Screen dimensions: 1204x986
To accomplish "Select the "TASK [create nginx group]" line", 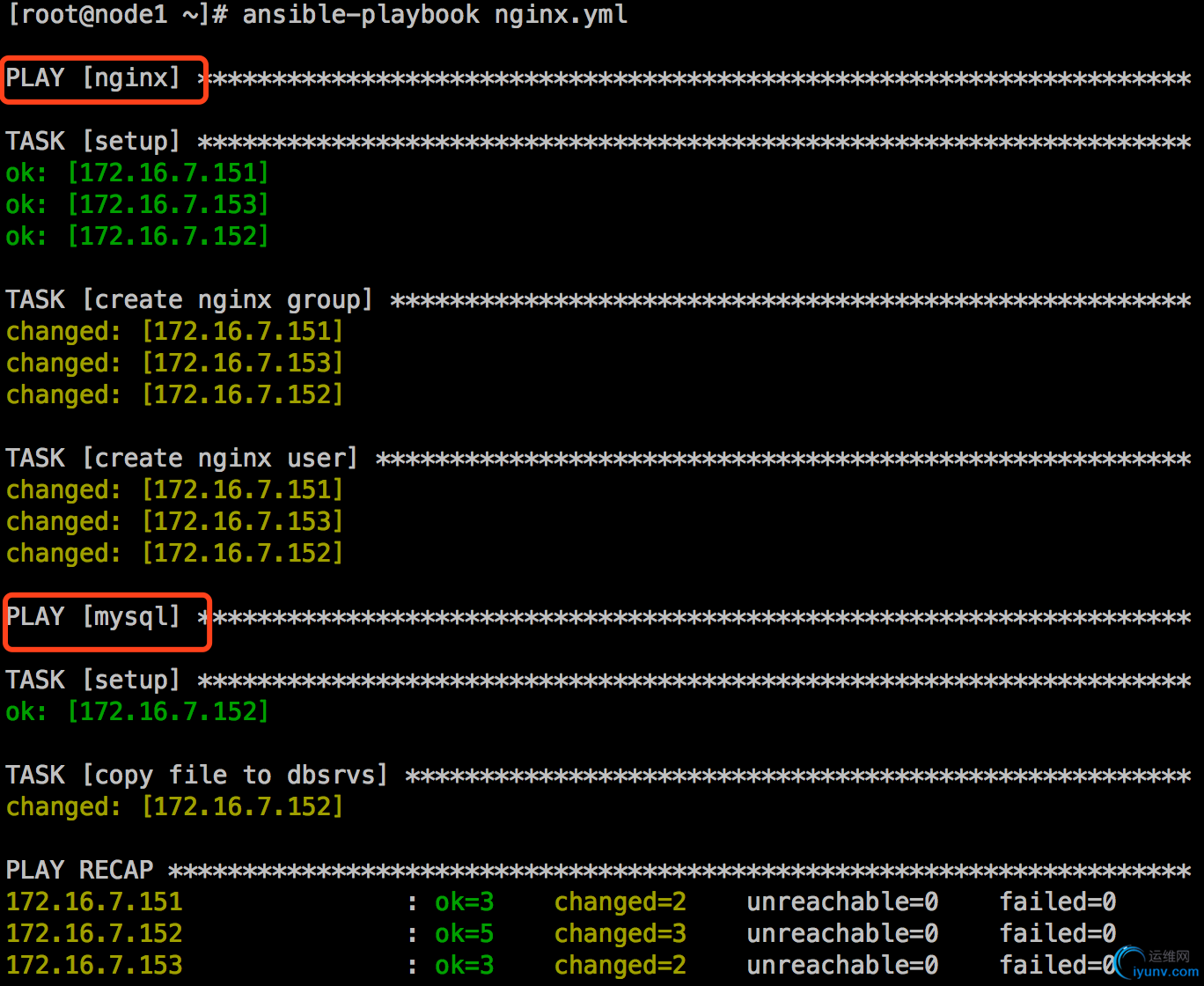I will pos(598,300).
